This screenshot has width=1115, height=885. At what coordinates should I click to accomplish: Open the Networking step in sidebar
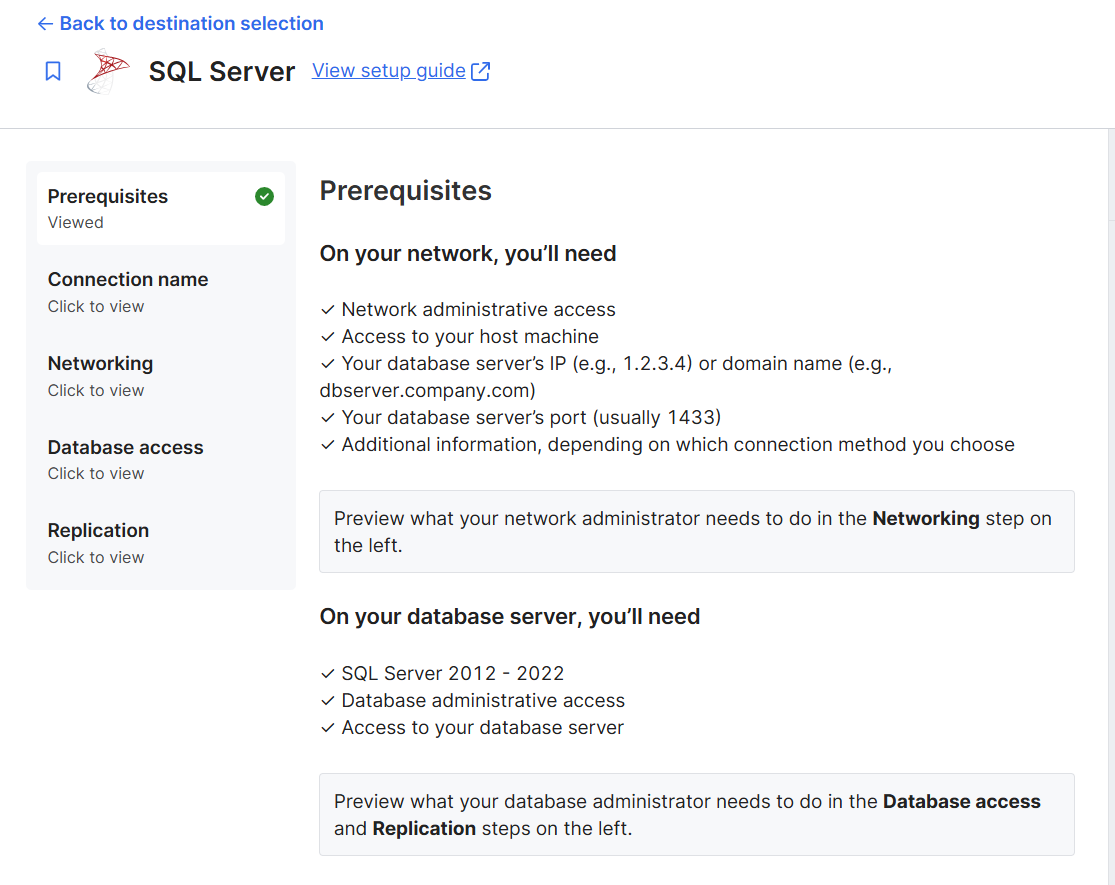(161, 376)
